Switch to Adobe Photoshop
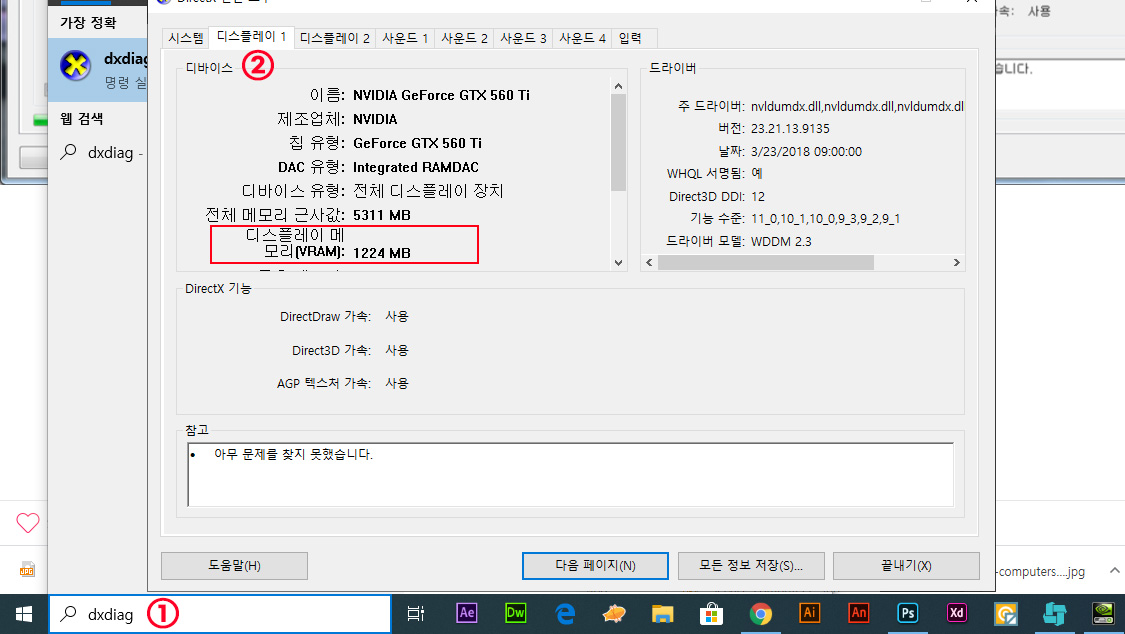This screenshot has height=634, width=1125. (908, 613)
